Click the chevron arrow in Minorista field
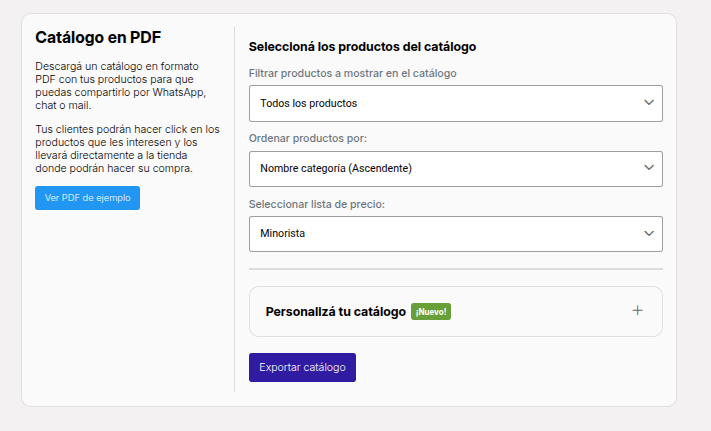The height and width of the screenshot is (431, 711). [x=649, y=233]
